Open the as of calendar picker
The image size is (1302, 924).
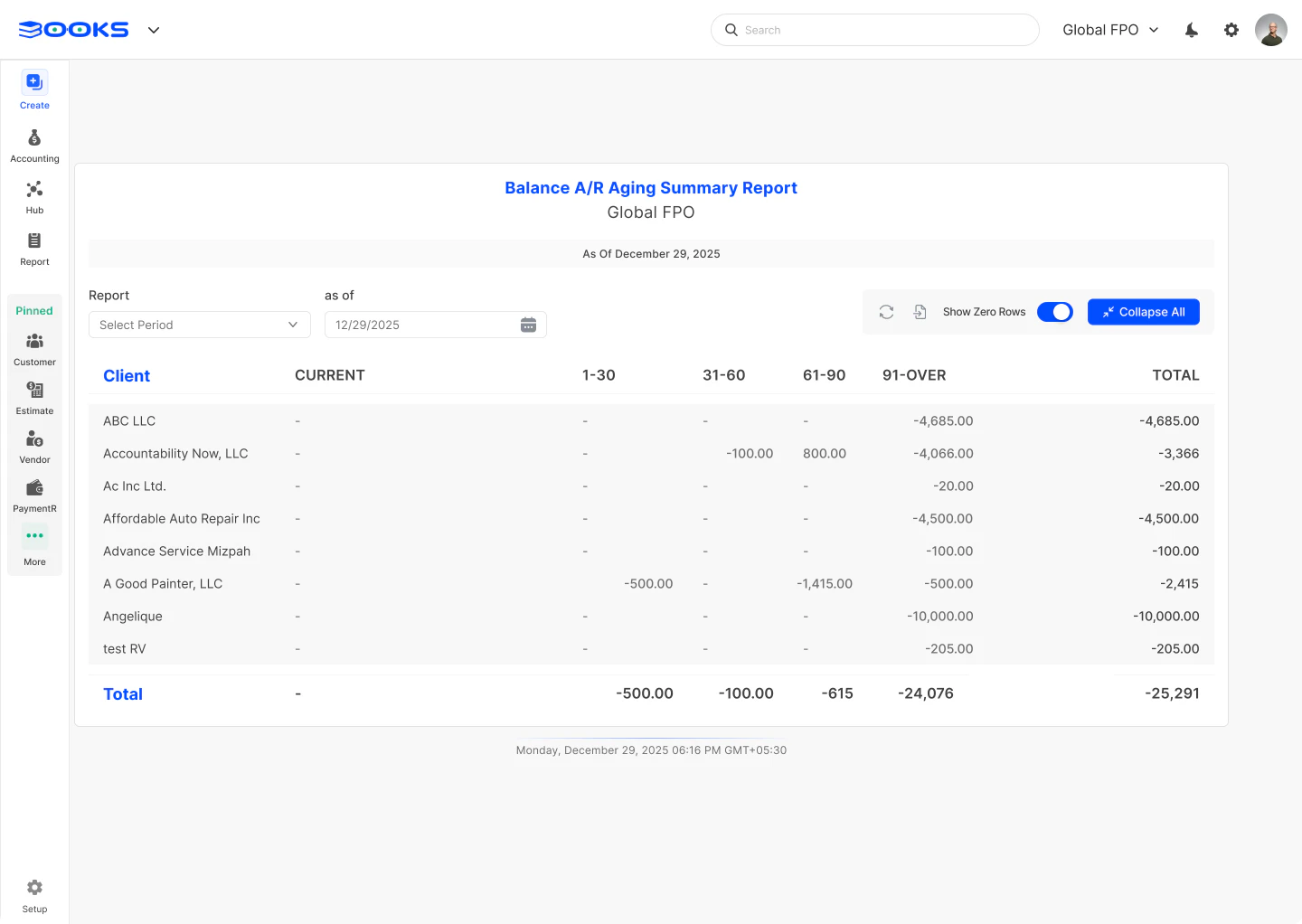(528, 325)
